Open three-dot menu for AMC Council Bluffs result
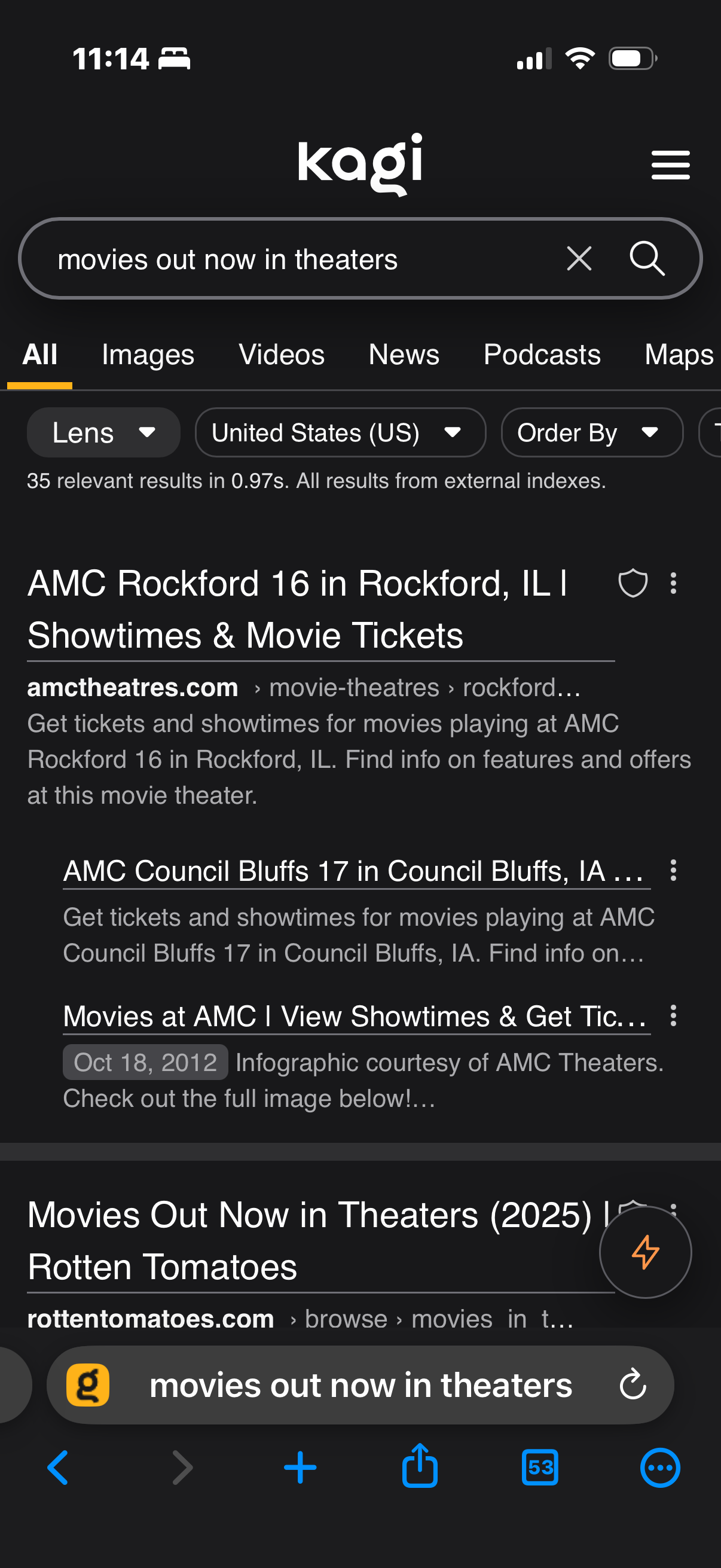Image resolution: width=721 pixels, height=1568 pixels. [x=673, y=871]
